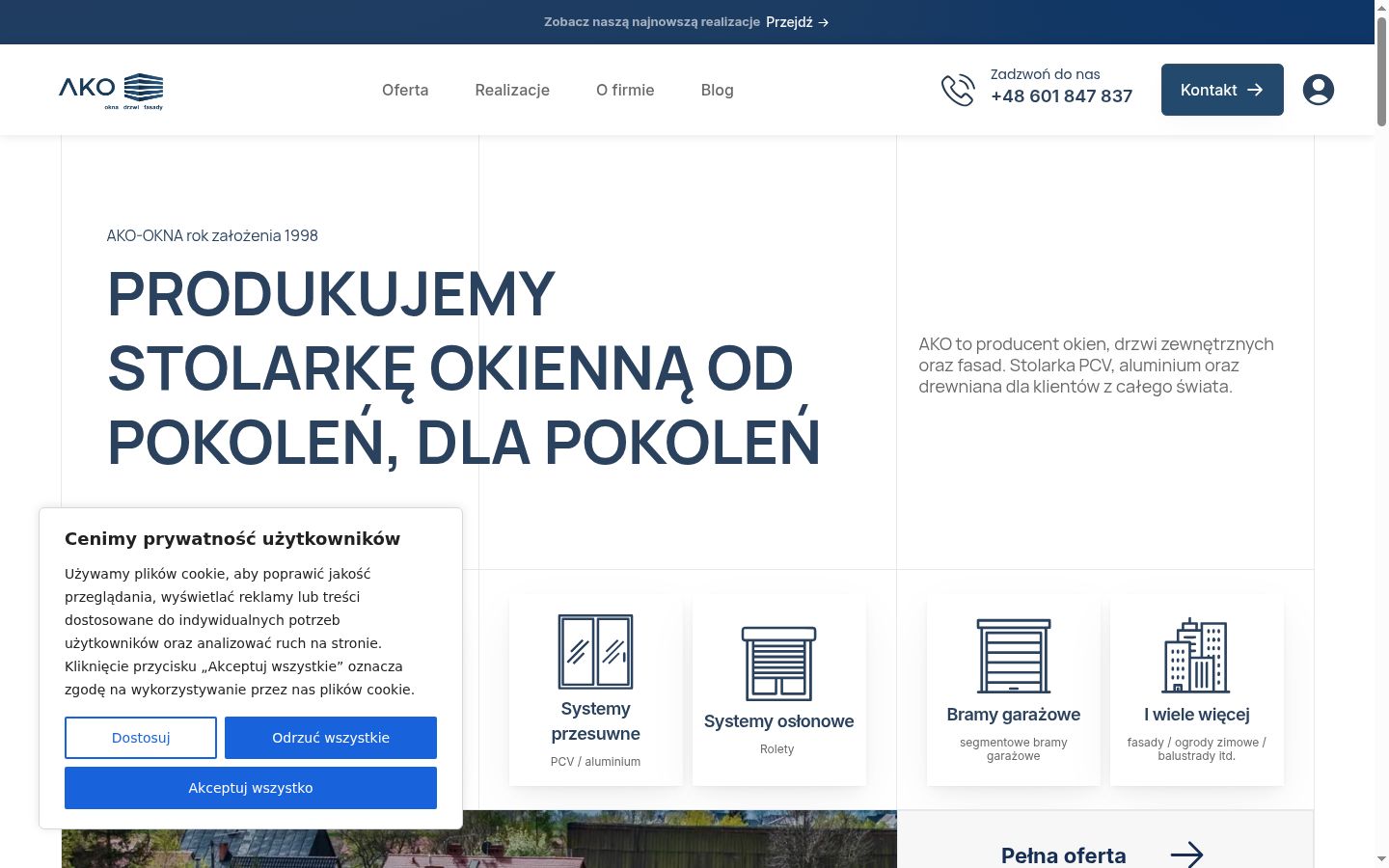Click the Kontakt button
The image size is (1389, 868).
point(1222,90)
